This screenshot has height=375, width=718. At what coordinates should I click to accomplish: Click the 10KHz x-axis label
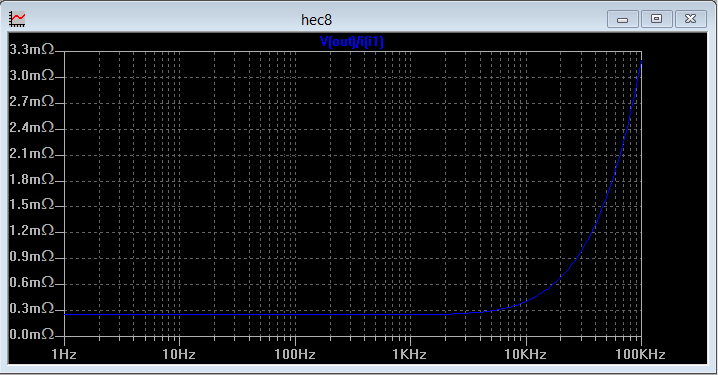tap(525, 354)
